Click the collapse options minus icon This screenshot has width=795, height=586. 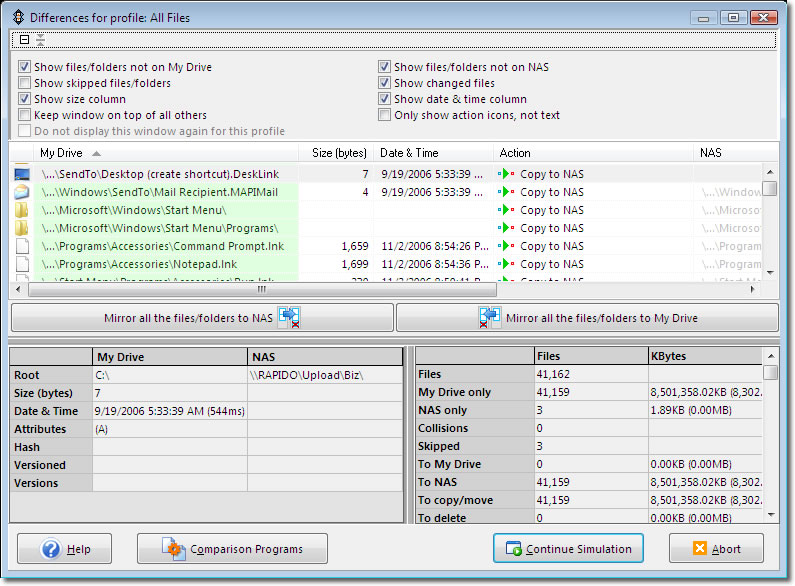tap(24, 40)
